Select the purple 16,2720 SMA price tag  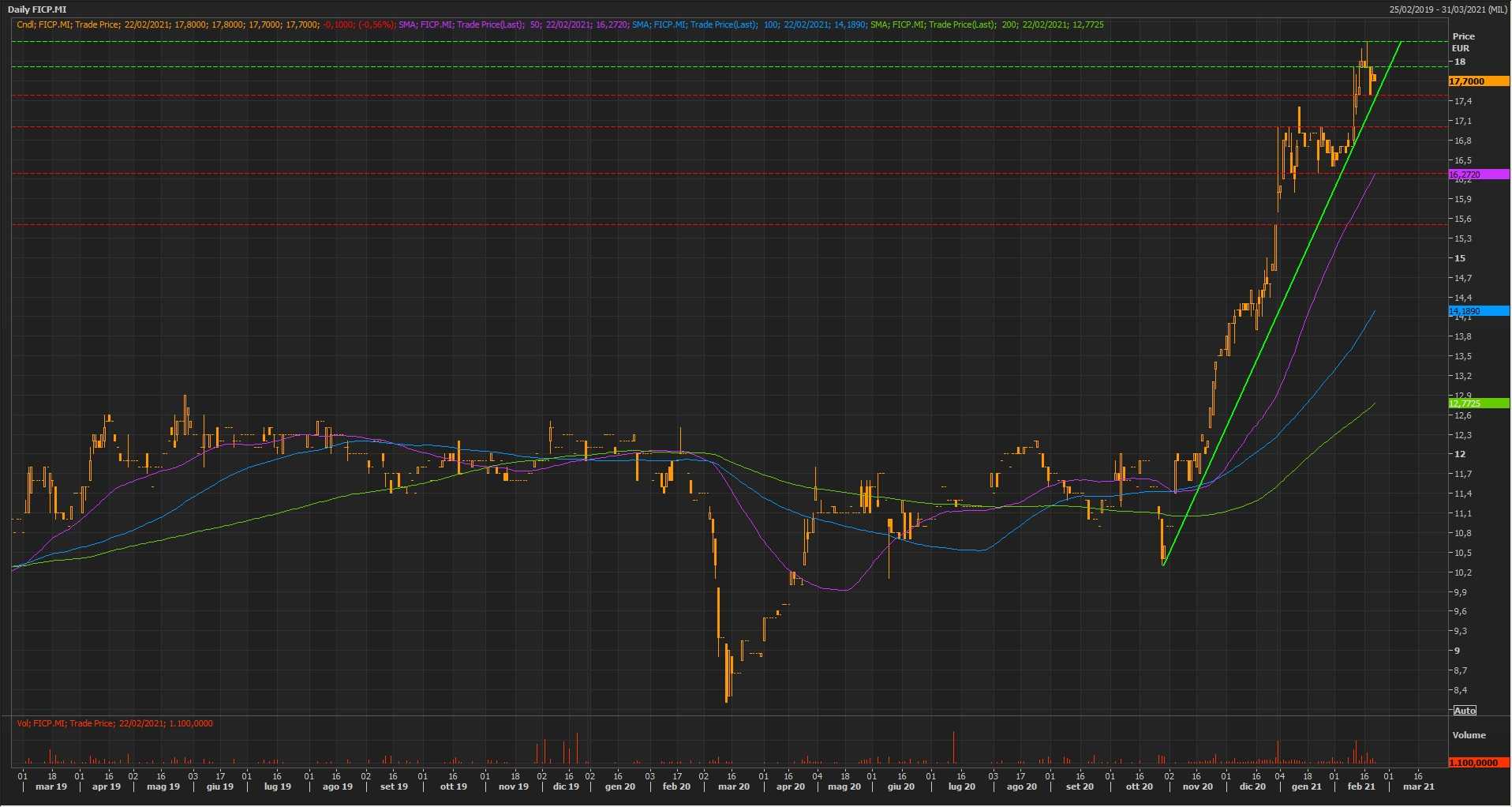[1478, 175]
